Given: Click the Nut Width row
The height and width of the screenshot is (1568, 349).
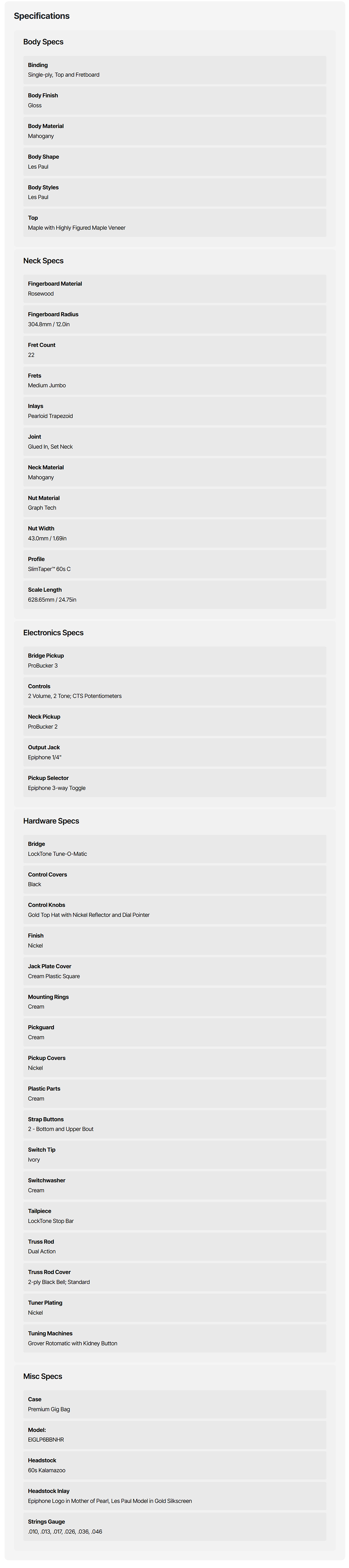Looking at the screenshot, I should pos(174,533).
